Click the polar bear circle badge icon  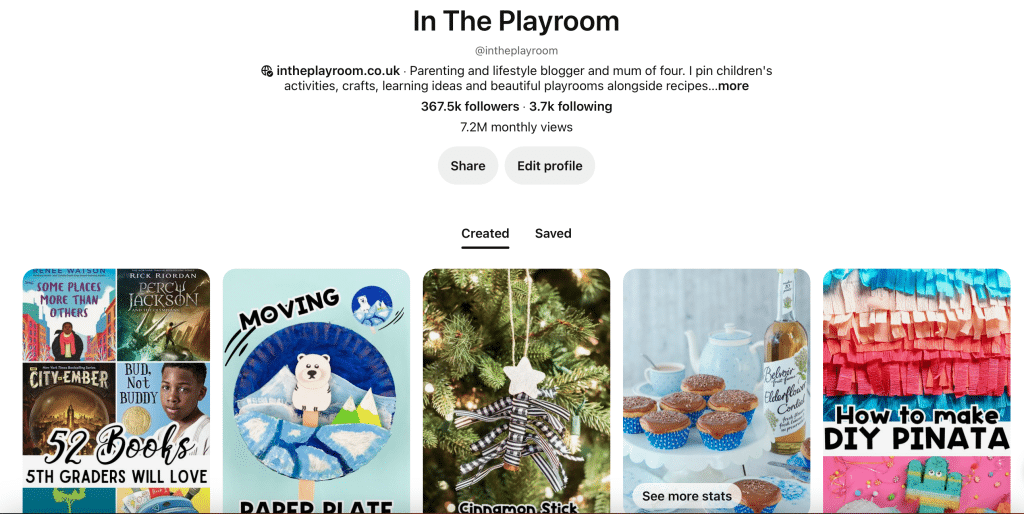(x=372, y=306)
